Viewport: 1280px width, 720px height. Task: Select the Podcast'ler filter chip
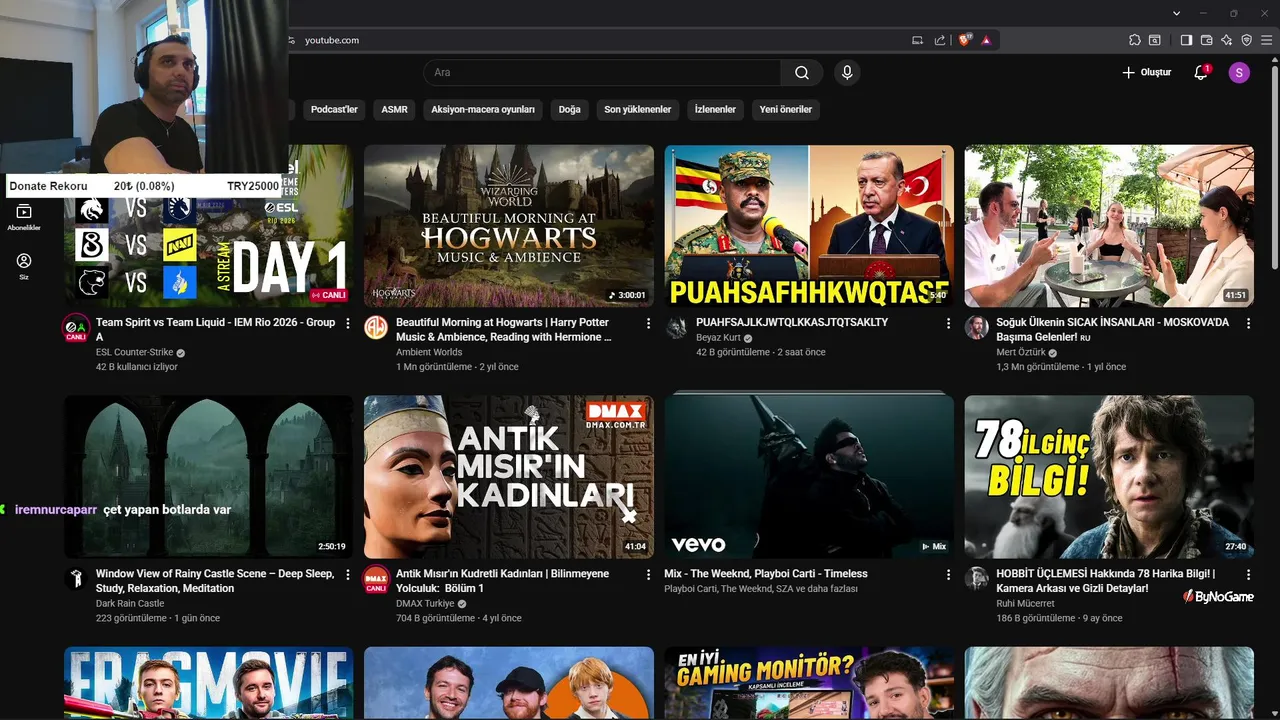[x=334, y=109]
